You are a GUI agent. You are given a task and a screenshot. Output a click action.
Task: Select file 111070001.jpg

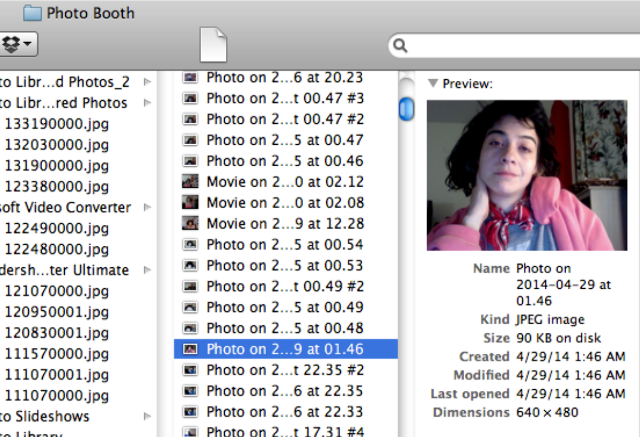[56, 374]
